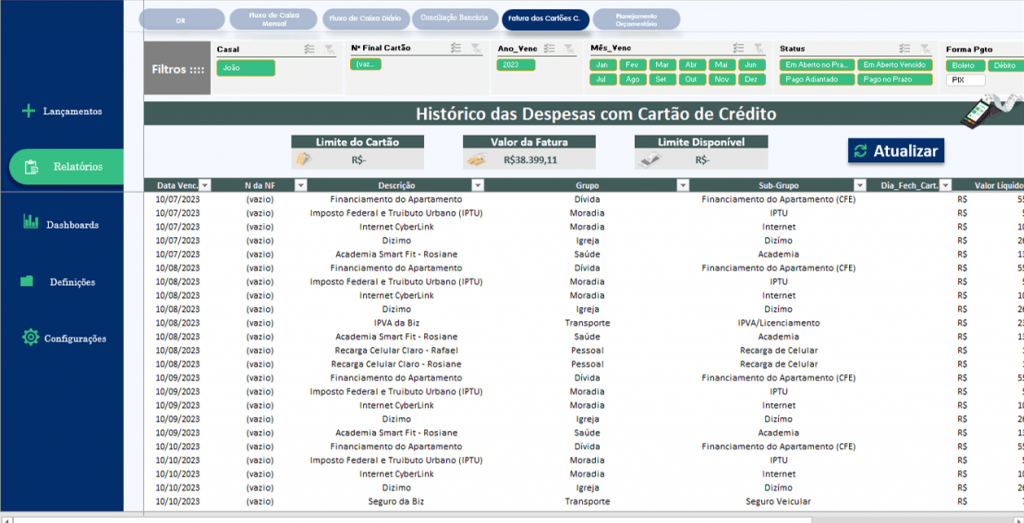Click the Limite Disponível cash icon
The height and width of the screenshot is (523, 1024).
point(650,159)
